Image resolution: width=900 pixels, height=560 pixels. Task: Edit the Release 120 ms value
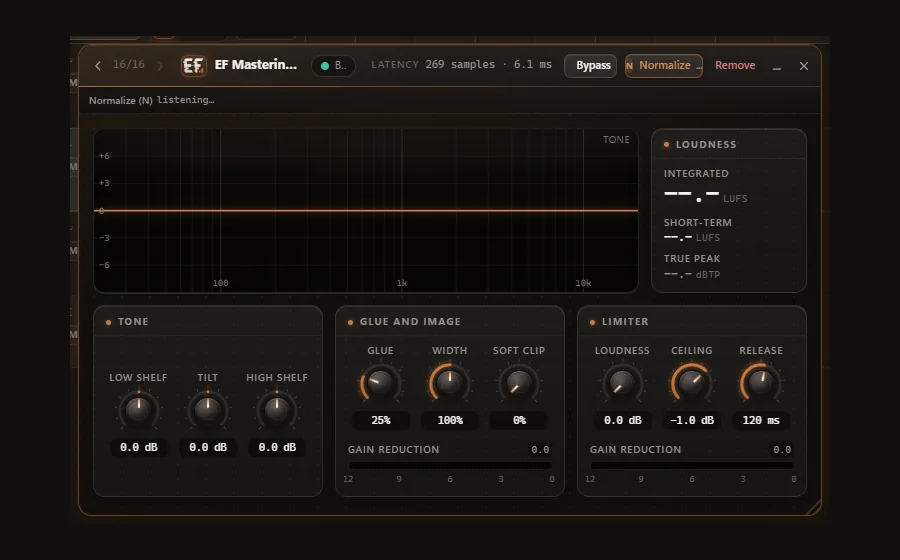(x=761, y=420)
